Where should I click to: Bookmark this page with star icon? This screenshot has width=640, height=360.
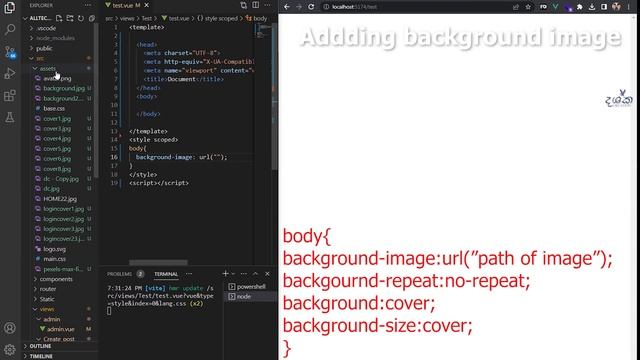528,7
